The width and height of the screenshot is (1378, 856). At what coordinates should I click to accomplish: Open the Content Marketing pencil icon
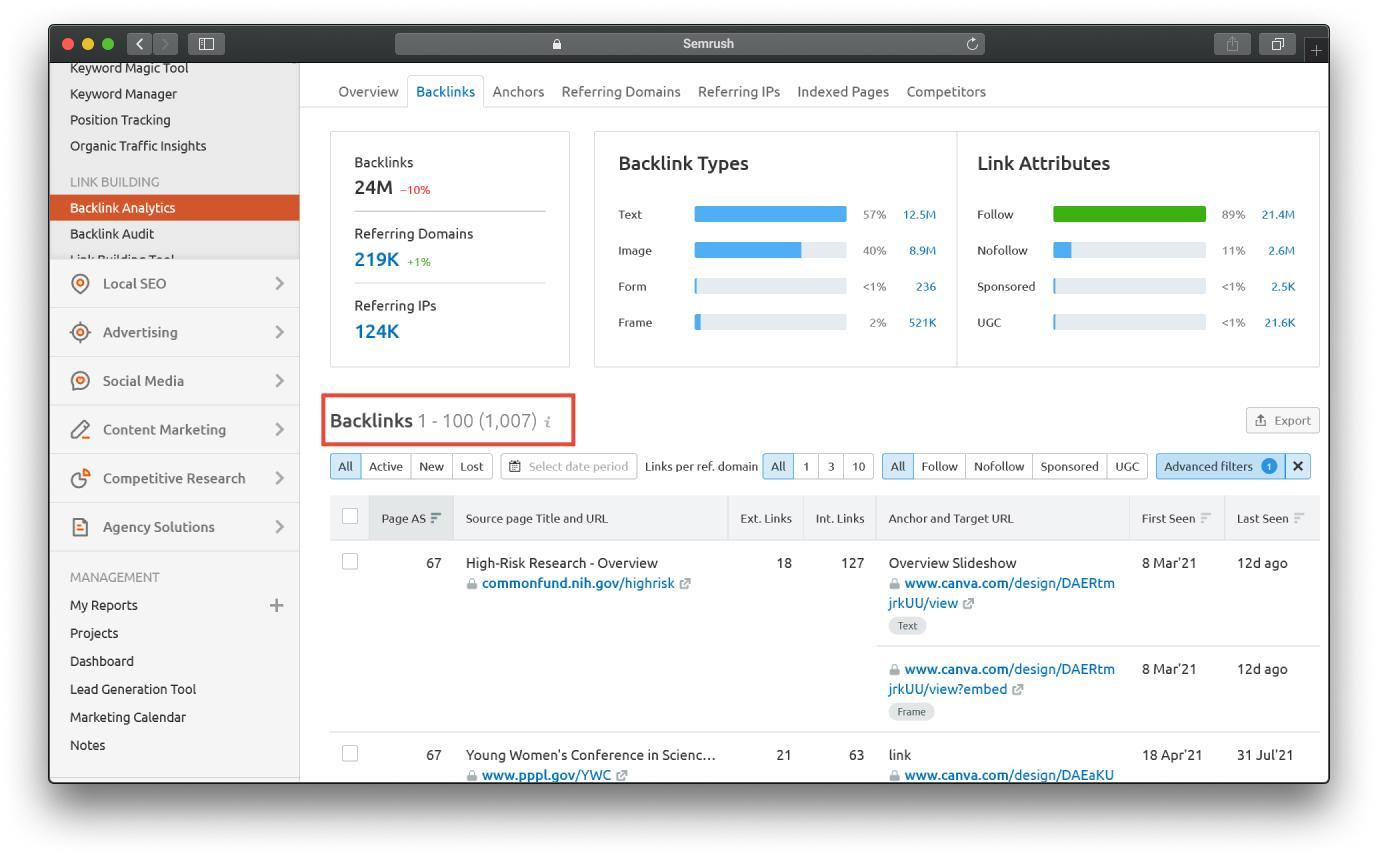pyautogui.click(x=80, y=430)
